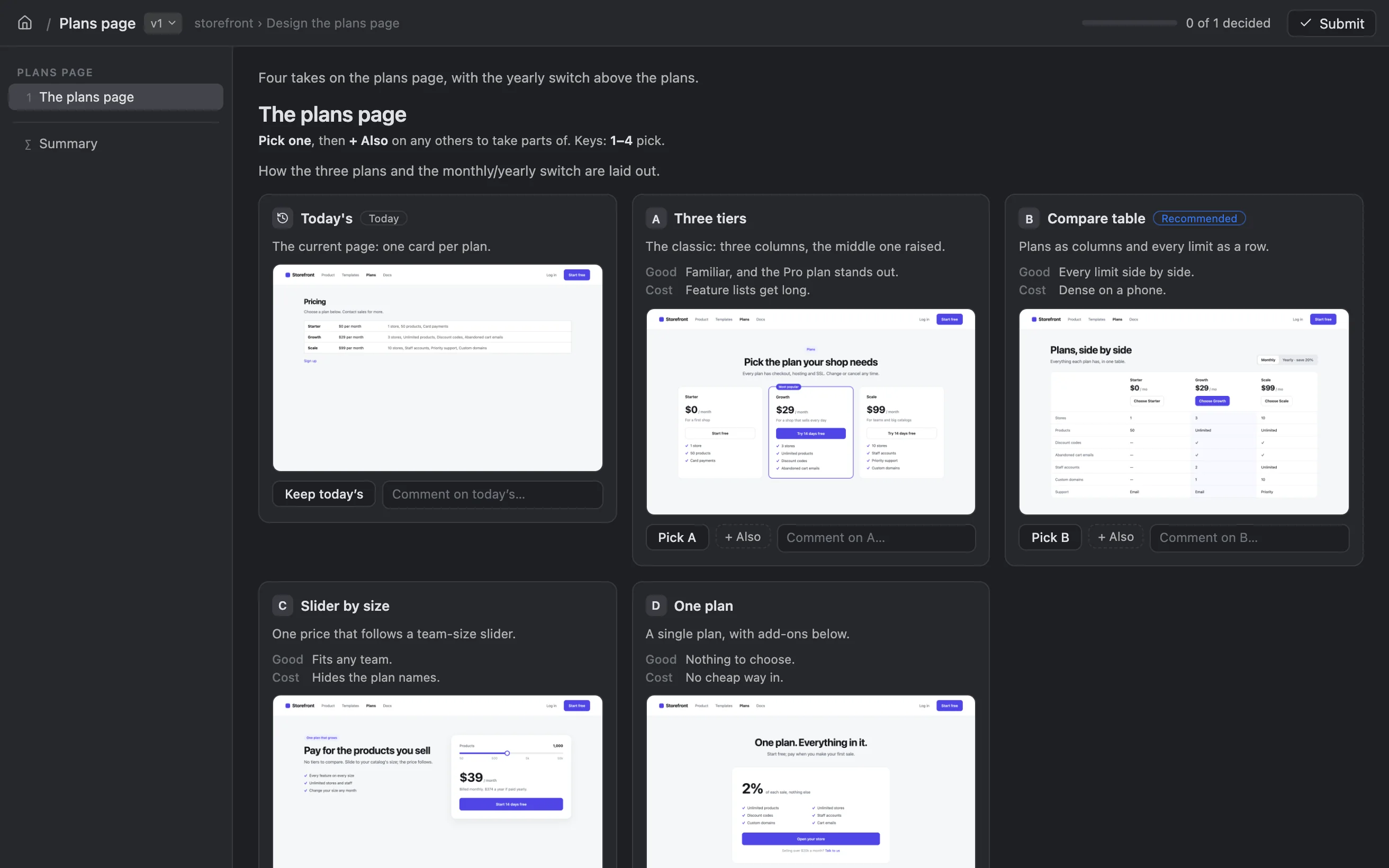Select 'The plans page' sidebar item
The width and height of the screenshot is (1389, 868).
116,97
